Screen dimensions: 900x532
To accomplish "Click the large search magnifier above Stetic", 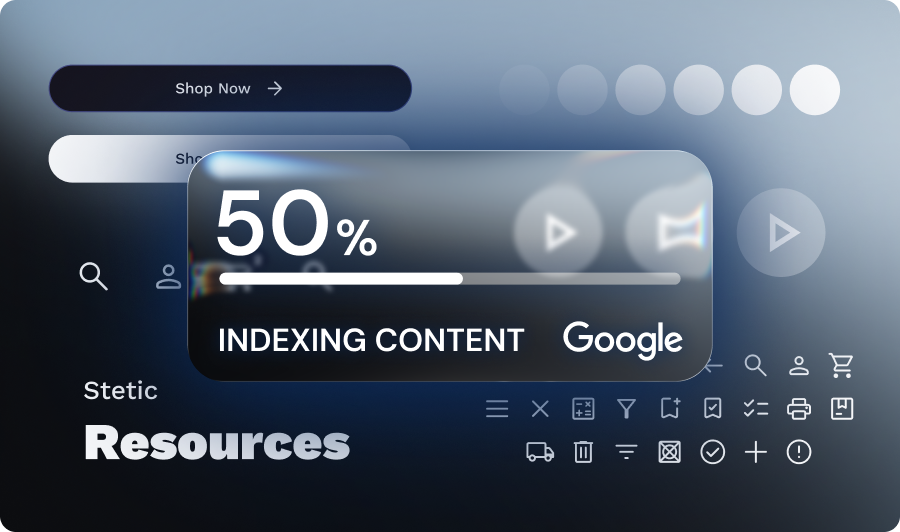I will coord(94,276).
